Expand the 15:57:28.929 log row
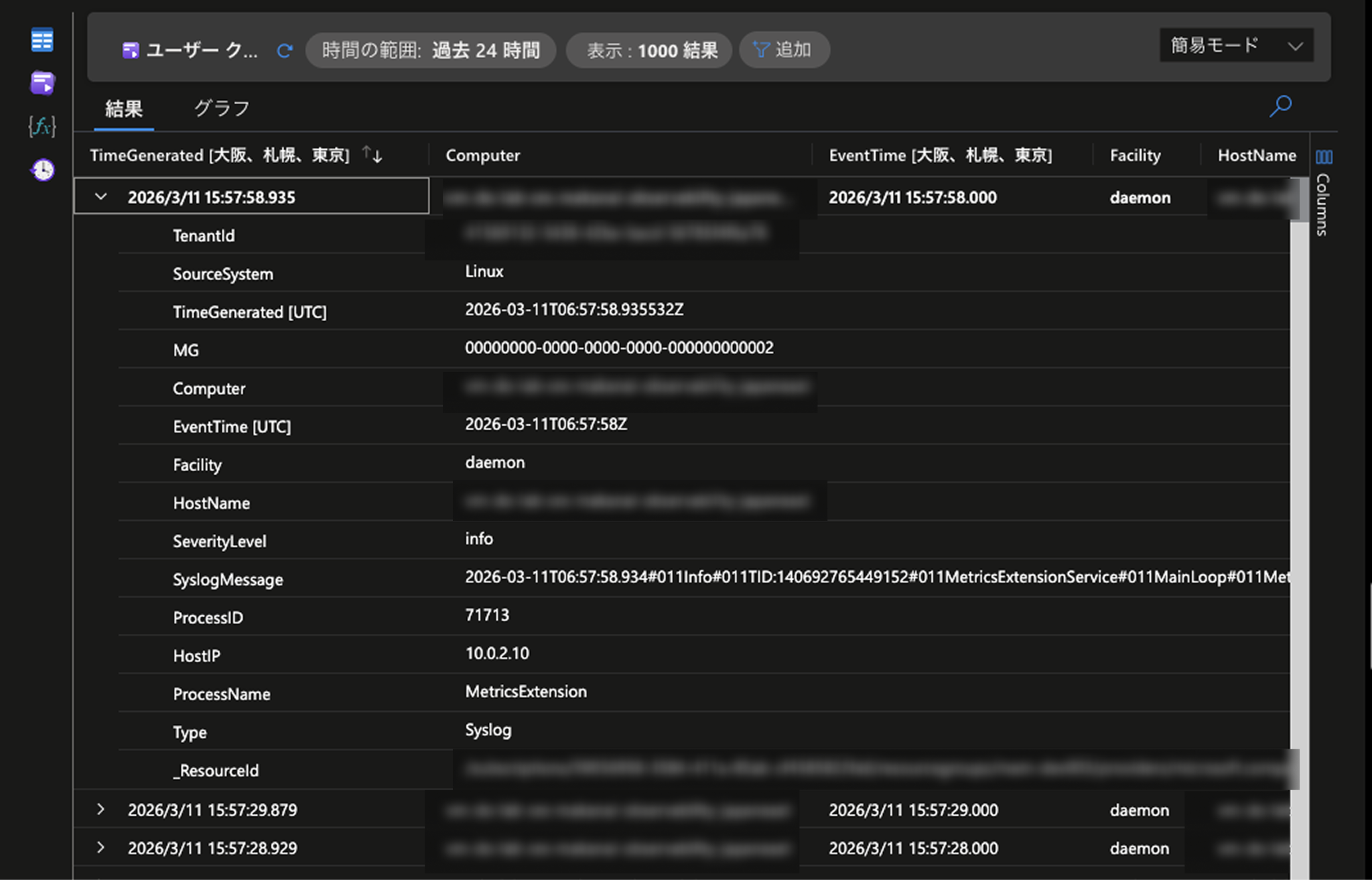This screenshot has height=880, width=1372. [100, 847]
